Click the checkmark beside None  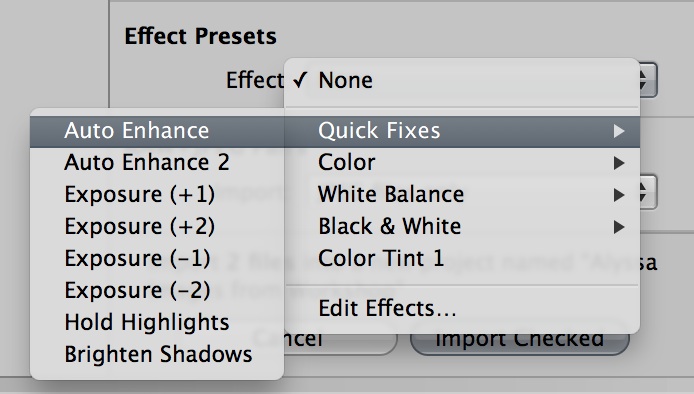pos(300,80)
